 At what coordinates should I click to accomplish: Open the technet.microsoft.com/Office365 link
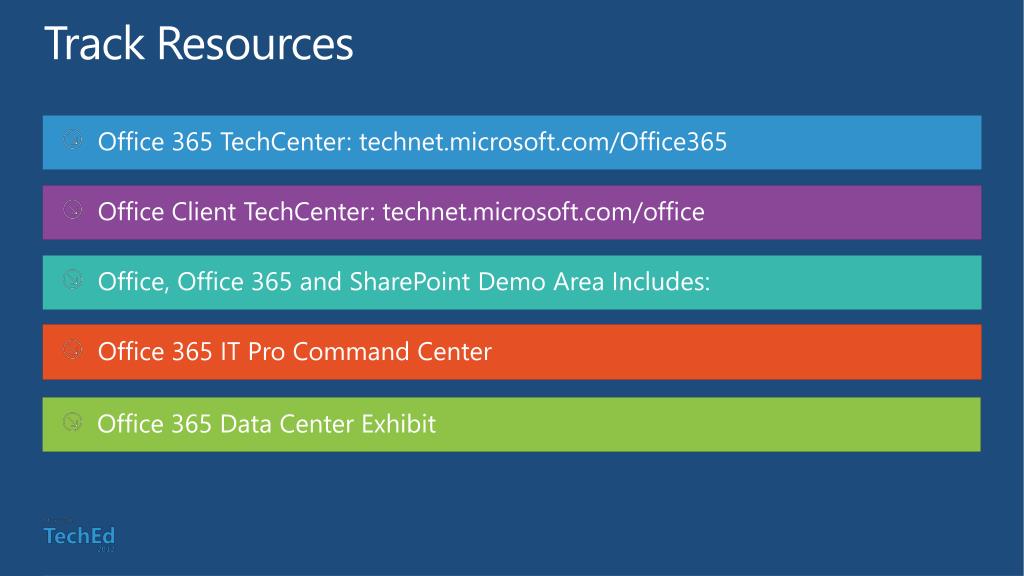coord(543,142)
